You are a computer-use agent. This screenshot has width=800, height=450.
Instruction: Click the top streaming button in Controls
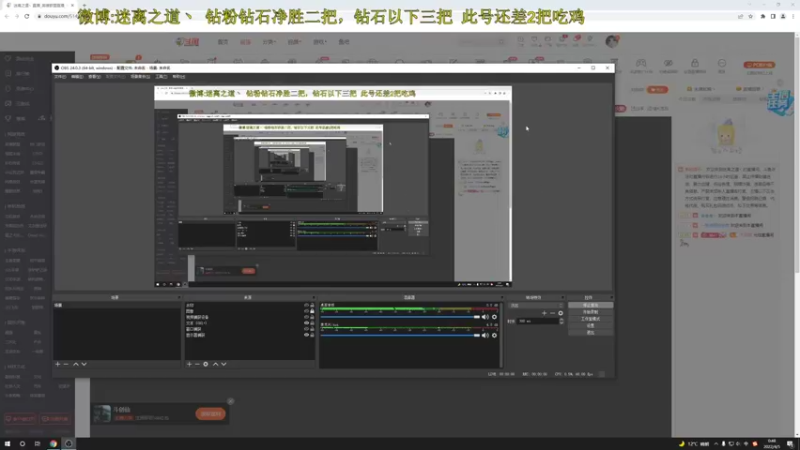(590, 305)
